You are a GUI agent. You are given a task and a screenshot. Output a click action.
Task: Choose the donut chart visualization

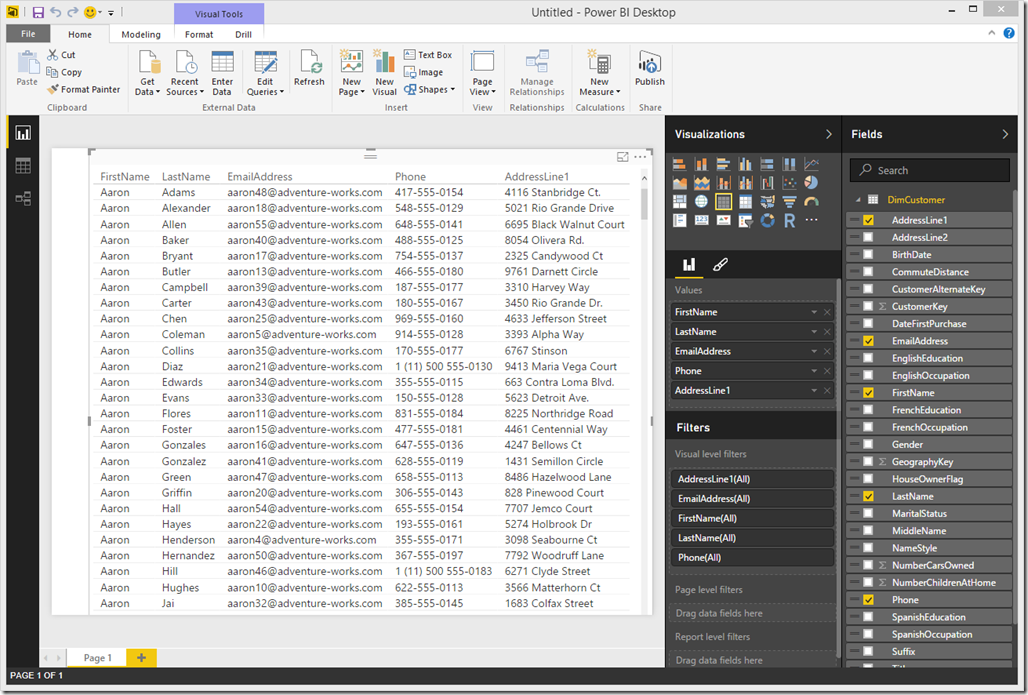767,220
